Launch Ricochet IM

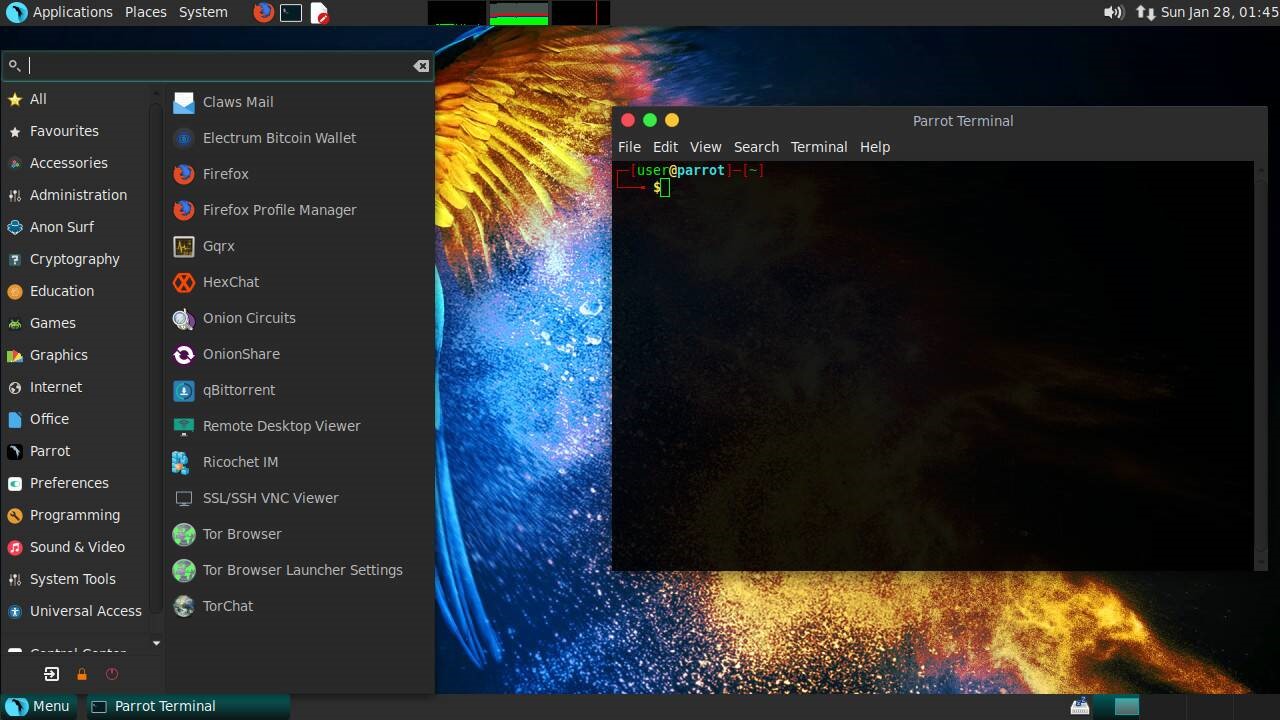click(240, 462)
